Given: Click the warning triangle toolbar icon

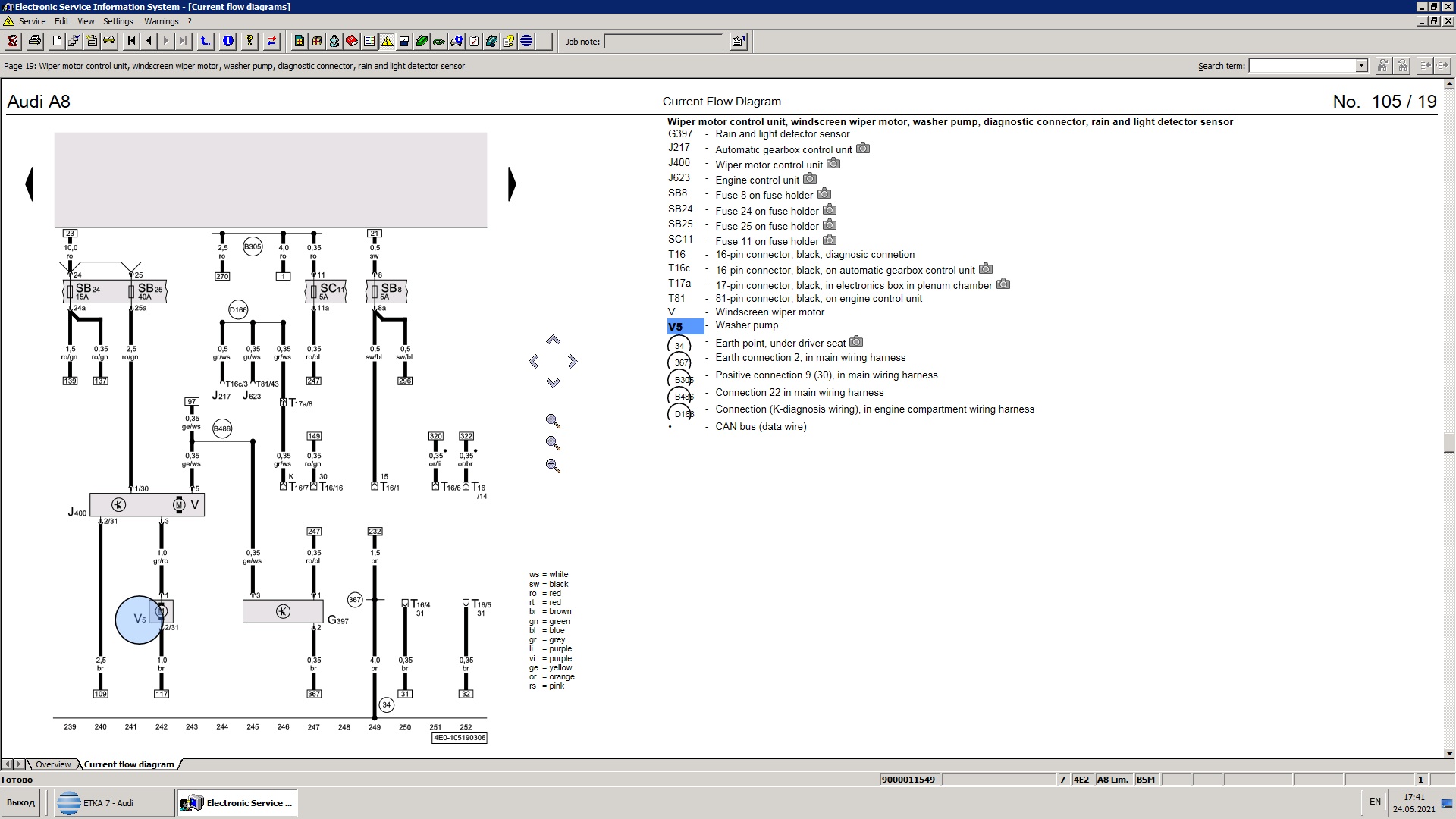Looking at the screenshot, I should (387, 41).
